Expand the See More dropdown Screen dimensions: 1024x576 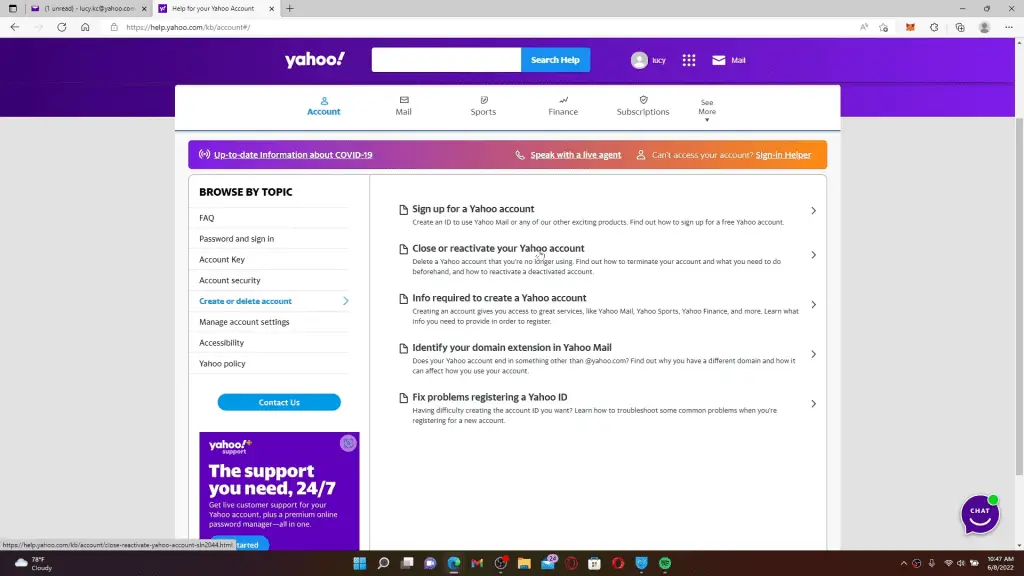pyautogui.click(x=707, y=110)
